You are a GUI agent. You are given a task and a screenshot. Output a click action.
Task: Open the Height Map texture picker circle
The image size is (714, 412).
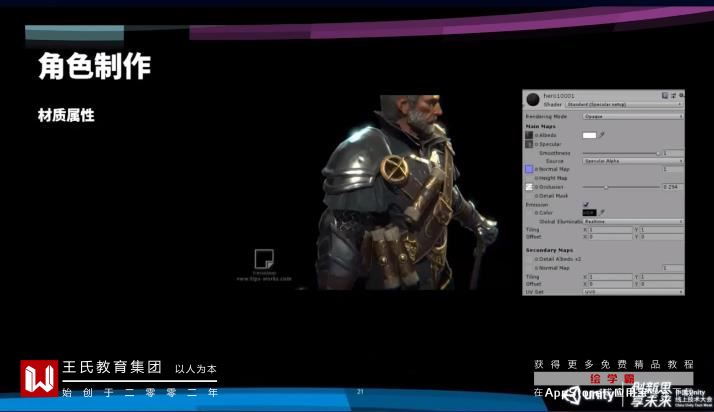coord(537,178)
